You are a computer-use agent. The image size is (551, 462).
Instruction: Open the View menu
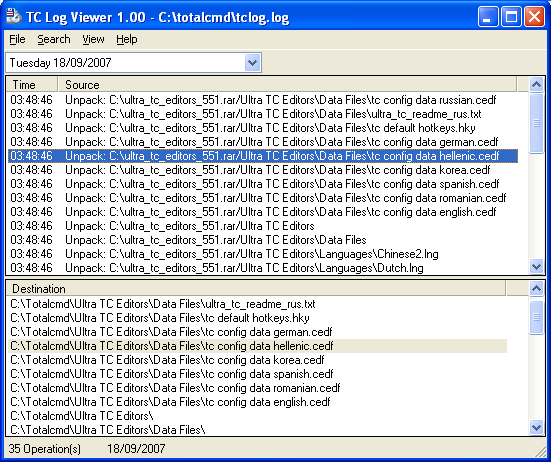click(93, 39)
